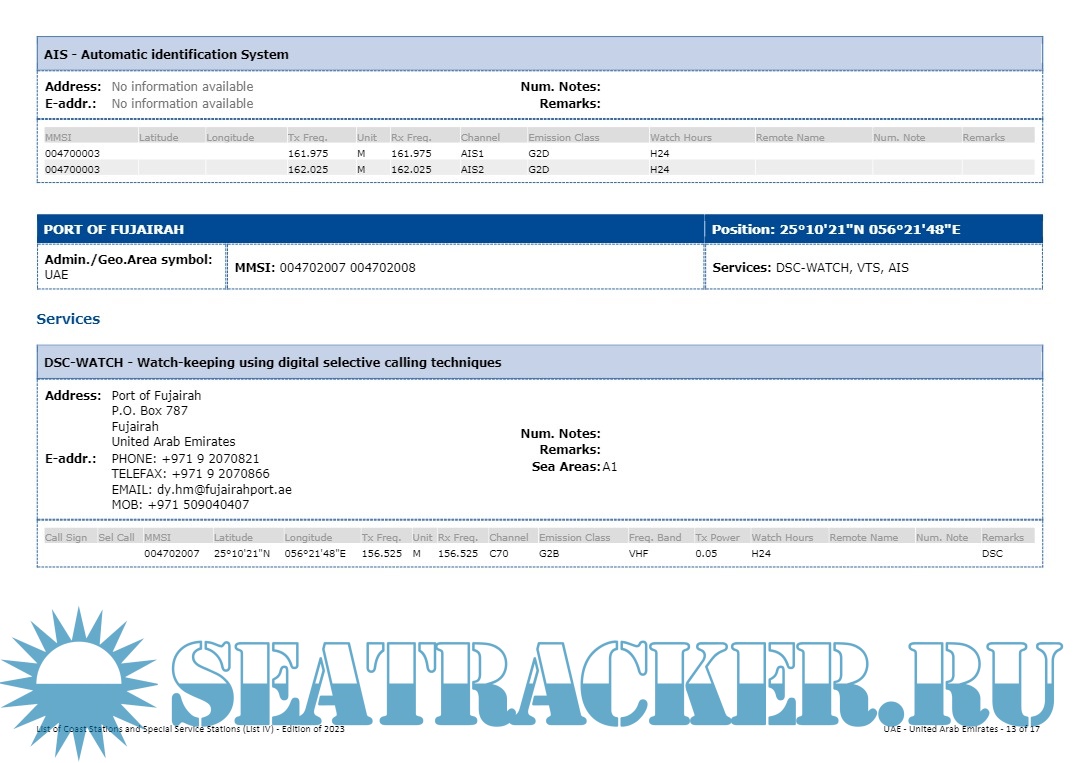Click the Sea Areas A1 value
This screenshot has width=1080, height=763.
click(x=609, y=466)
